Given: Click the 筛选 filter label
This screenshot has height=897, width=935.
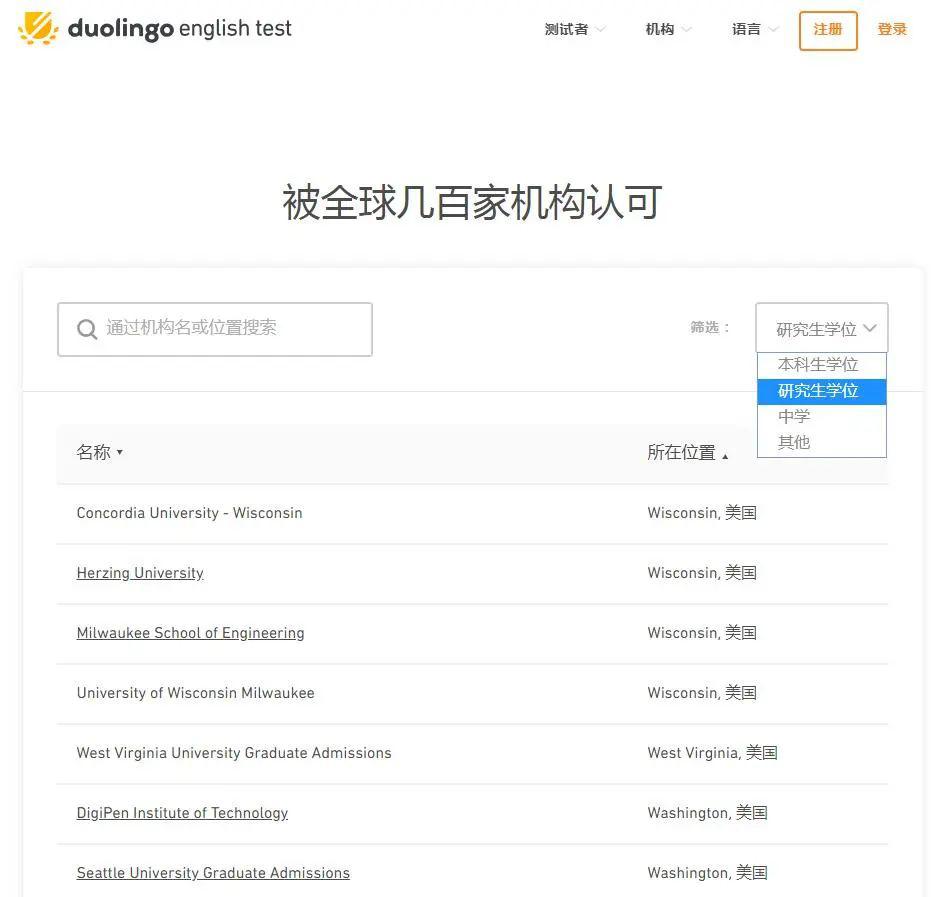Looking at the screenshot, I should (710, 327).
